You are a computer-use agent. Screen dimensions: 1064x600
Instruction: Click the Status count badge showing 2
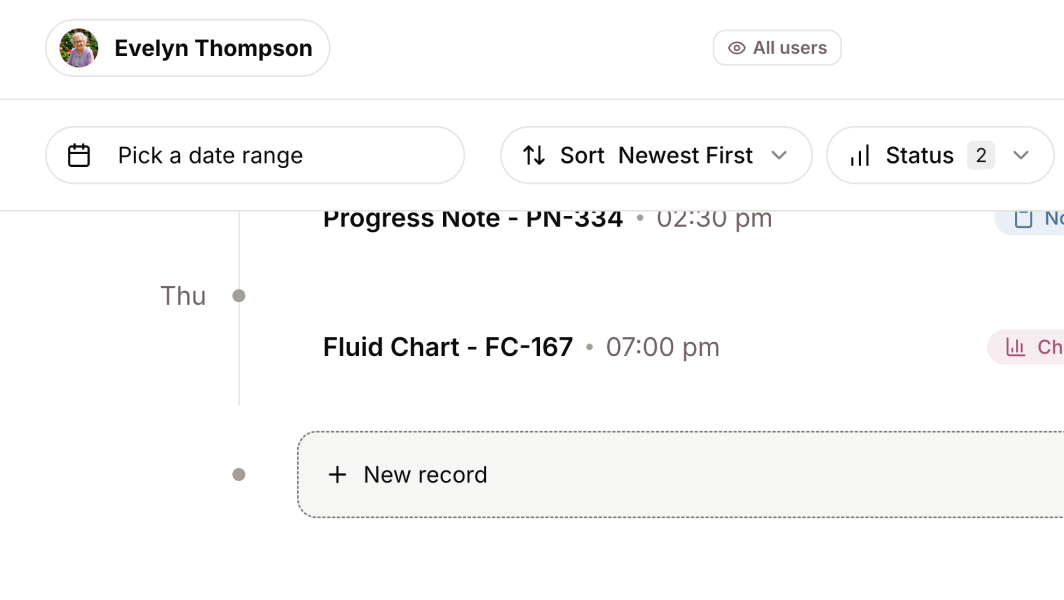(x=981, y=156)
